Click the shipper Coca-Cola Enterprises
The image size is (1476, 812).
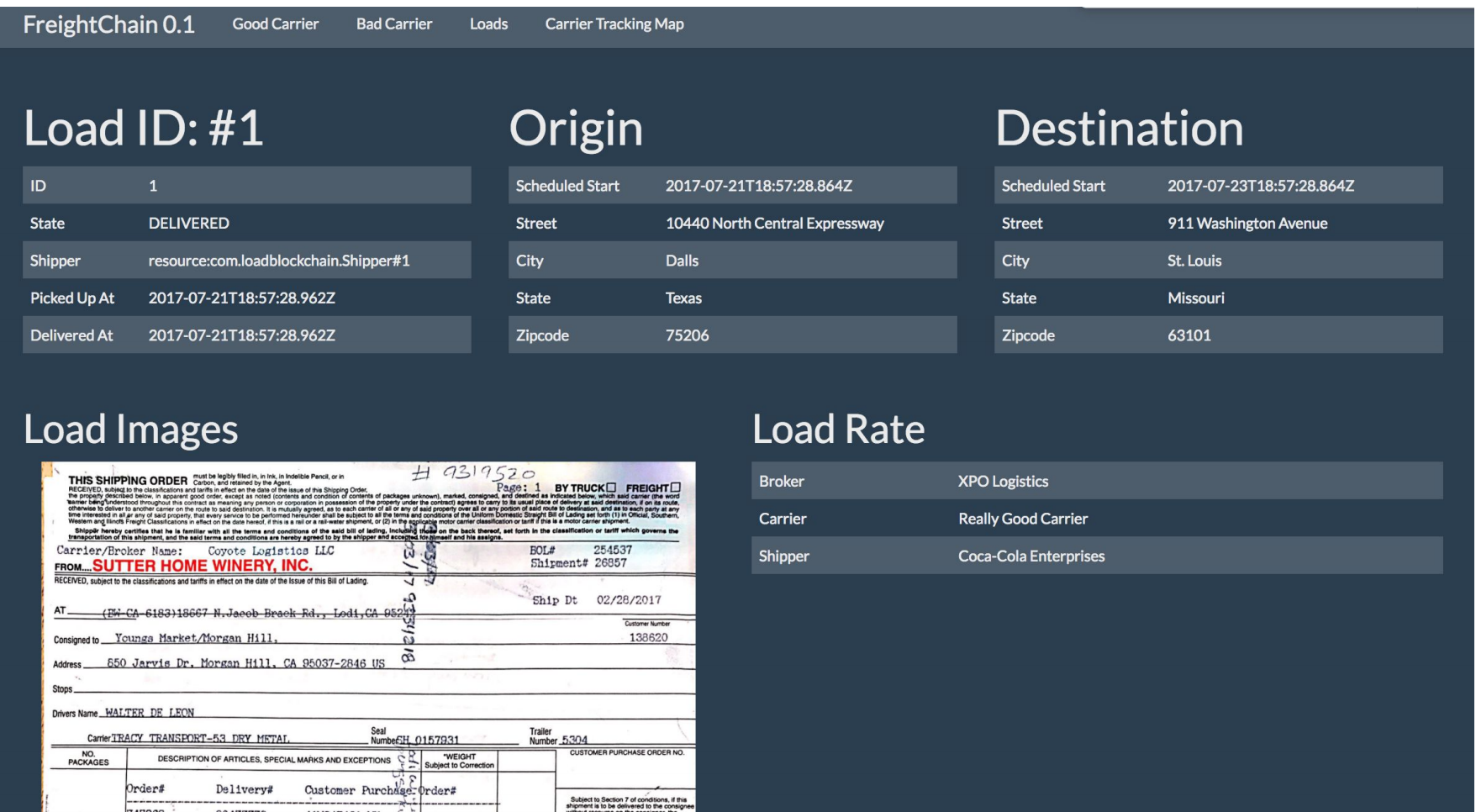[x=1031, y=556]
